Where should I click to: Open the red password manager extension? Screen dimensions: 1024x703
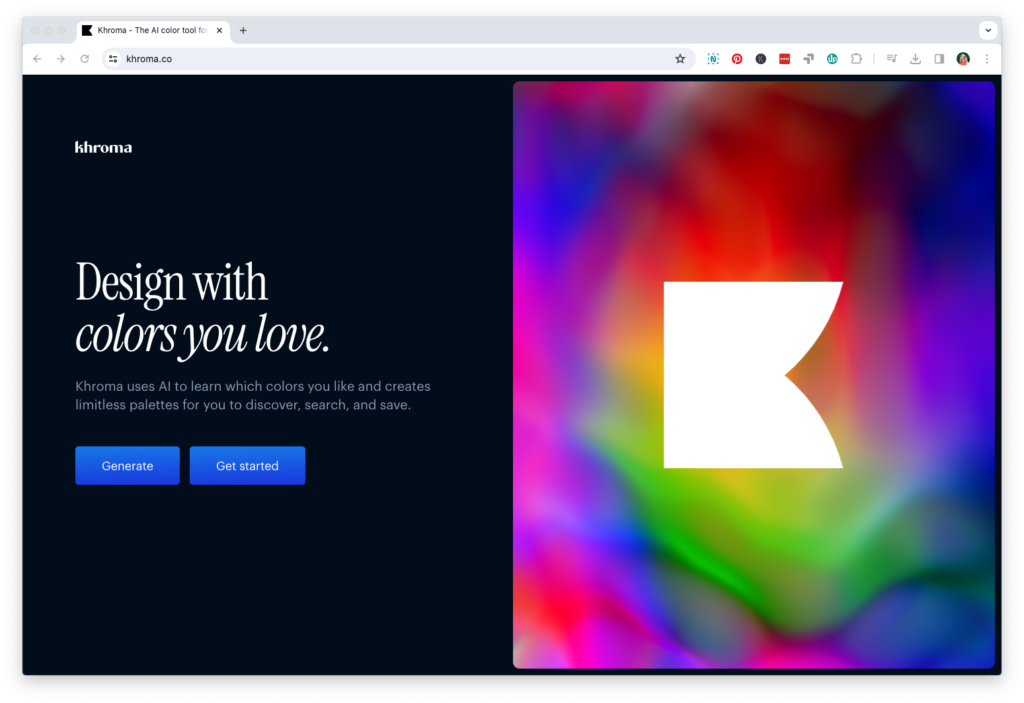pyautogui.click(x=784, y=59)
